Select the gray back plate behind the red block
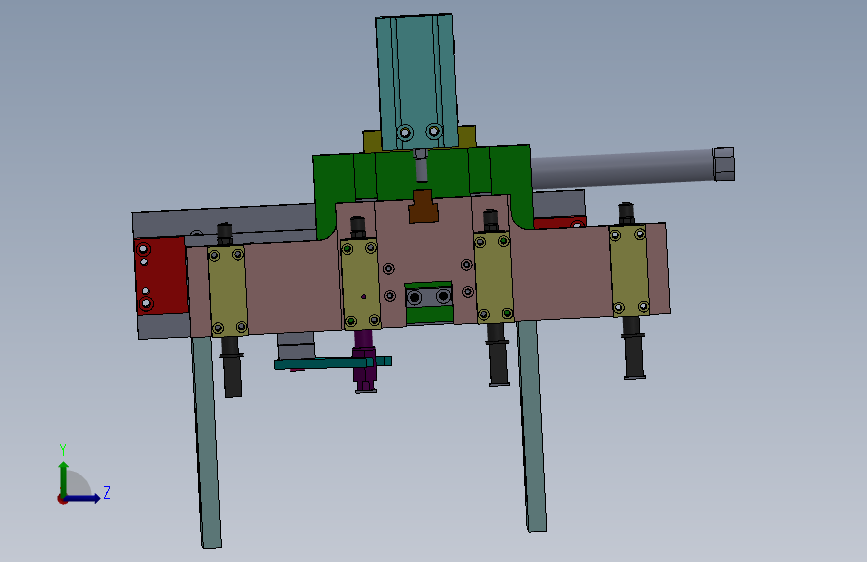 pyautogui.click(x=224, y=221)
